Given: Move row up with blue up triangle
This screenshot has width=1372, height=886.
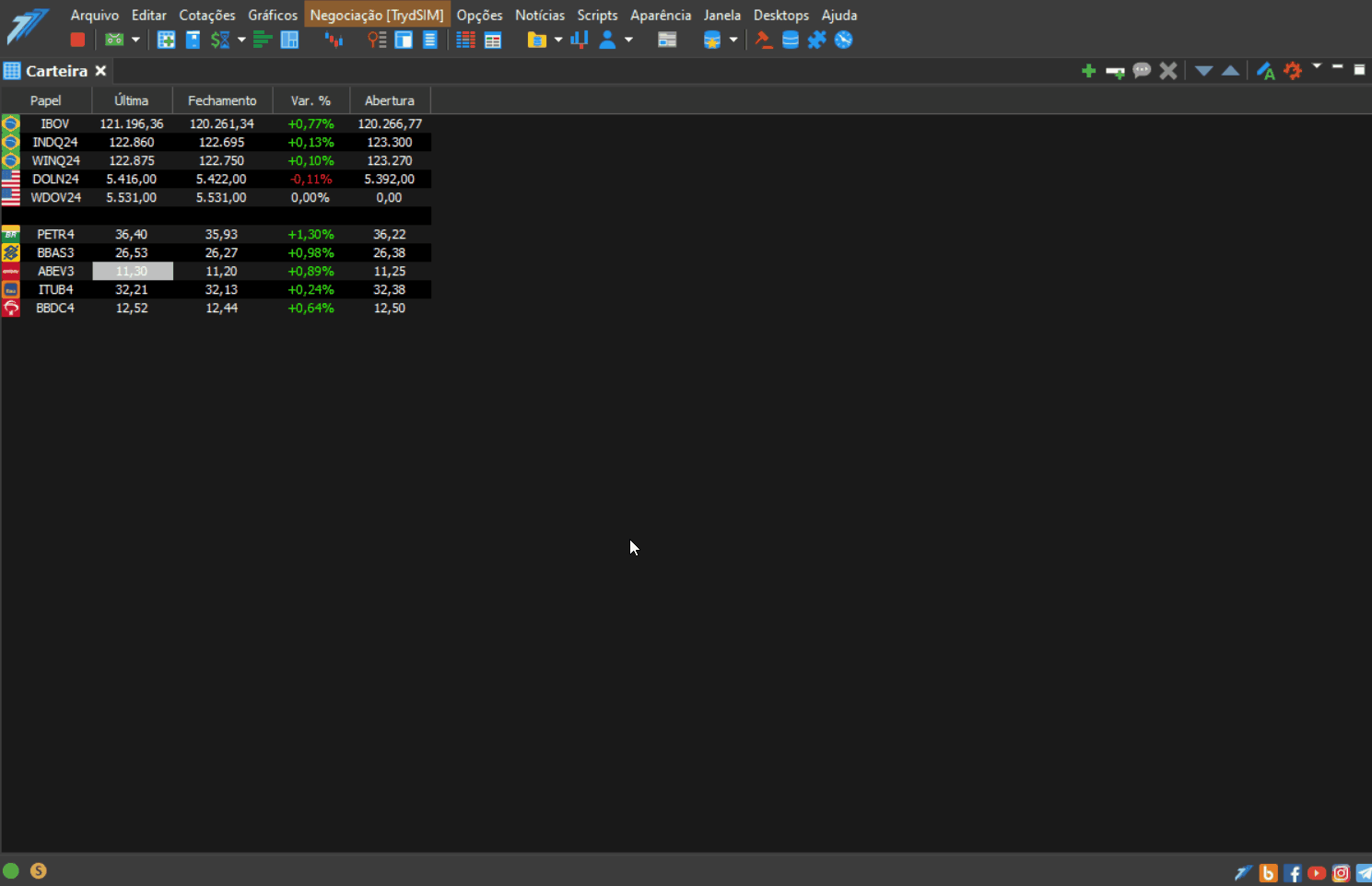Looking at the screenshot, I should (x=1230, y=71).
